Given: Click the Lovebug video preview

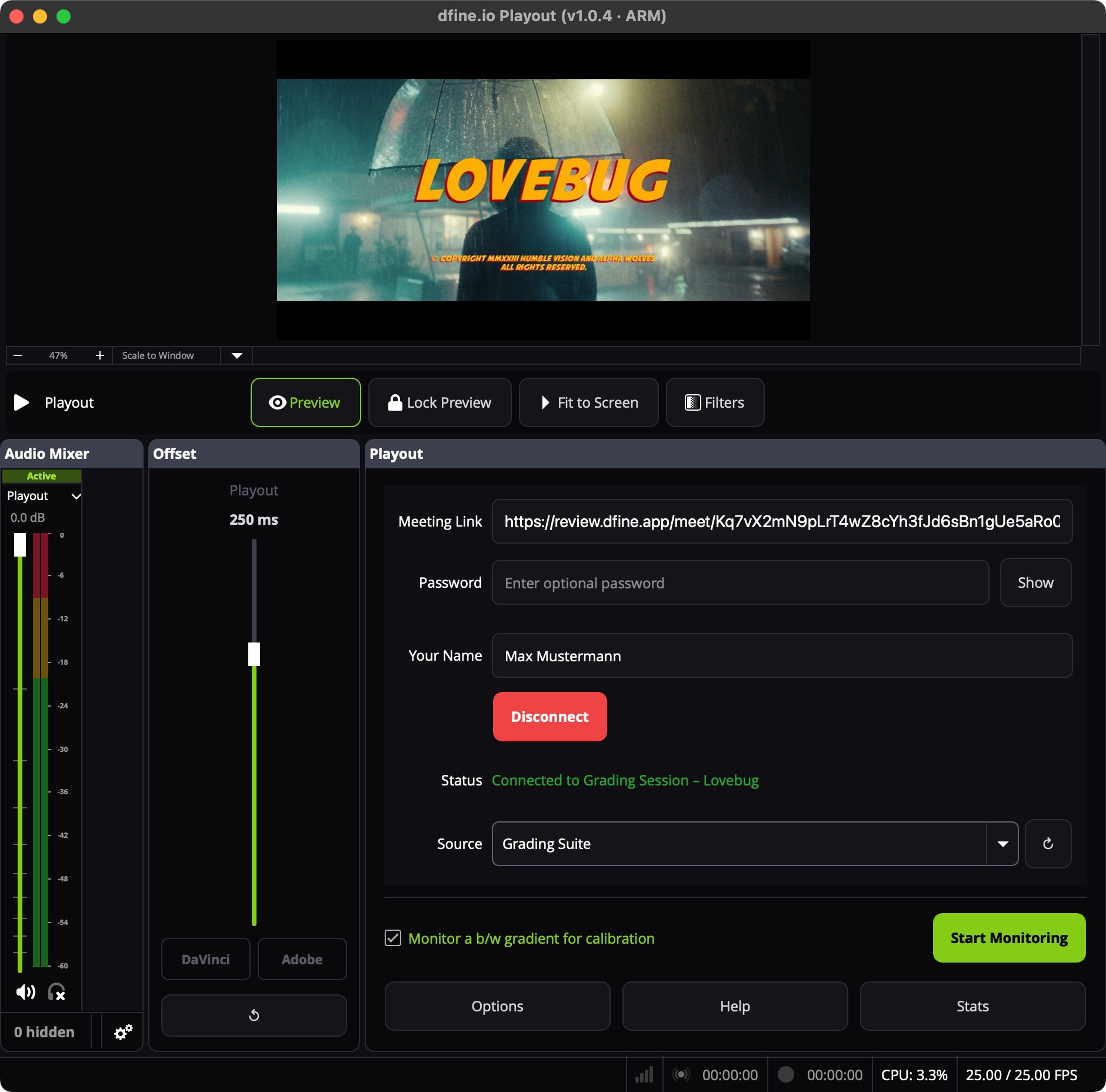Looking at the screenshot, I should [543, 189].
